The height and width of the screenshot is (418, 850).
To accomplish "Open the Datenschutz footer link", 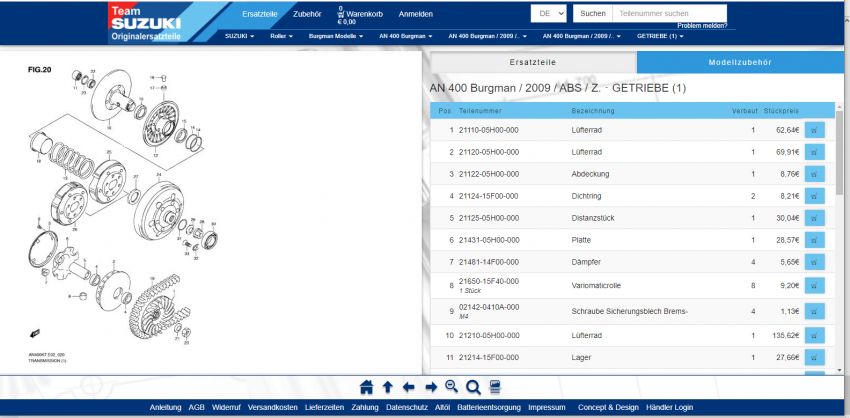I will coord(407,407).
